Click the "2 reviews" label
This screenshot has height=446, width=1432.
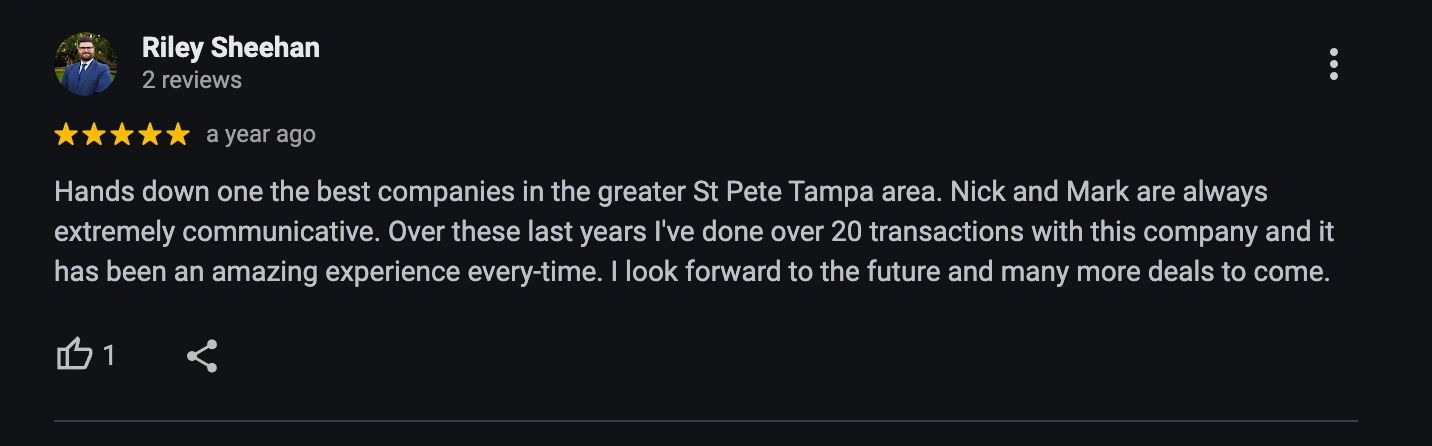[x=192, y=80]
